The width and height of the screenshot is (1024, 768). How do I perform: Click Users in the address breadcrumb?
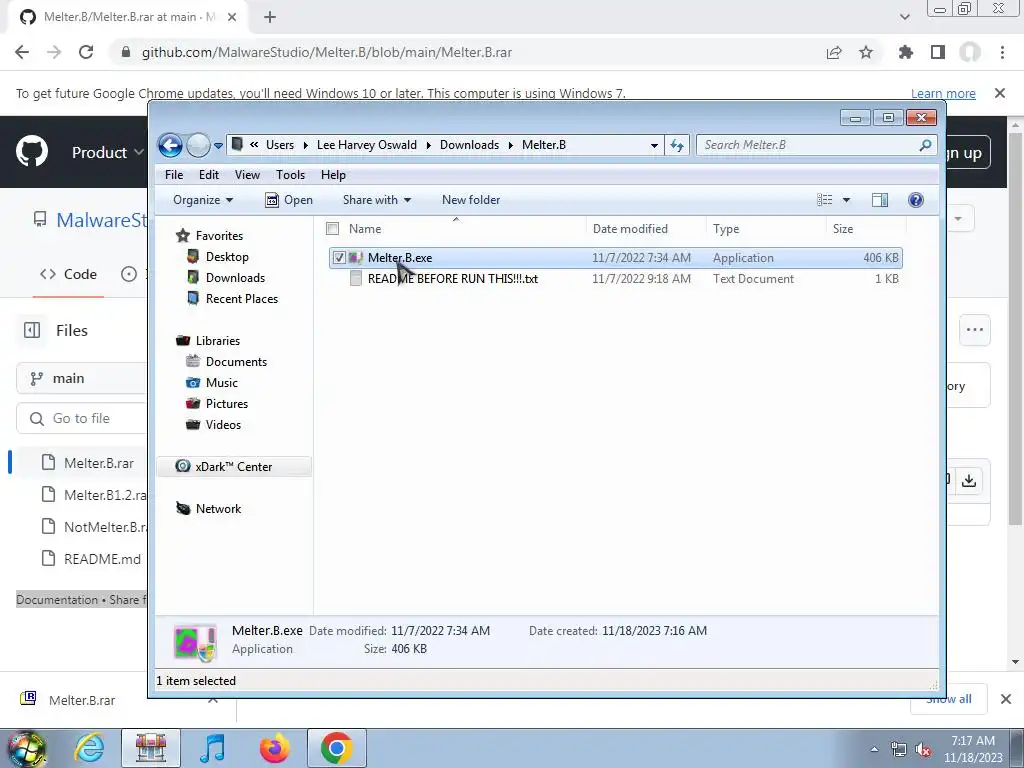[280, 145]
